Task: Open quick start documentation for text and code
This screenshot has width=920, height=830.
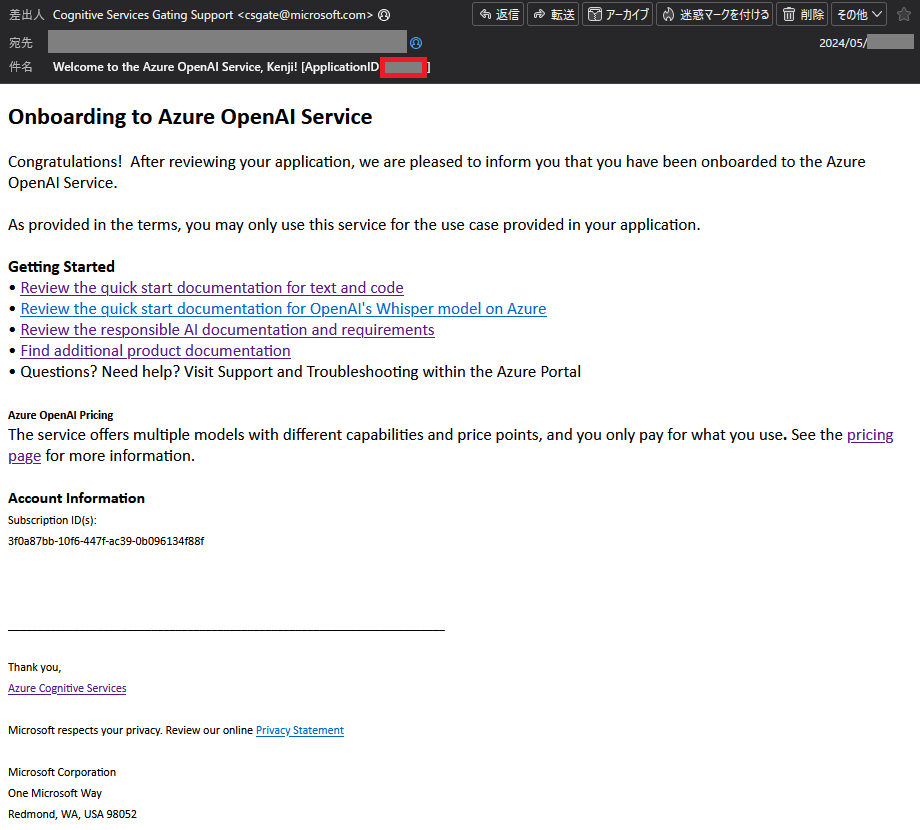Action: point(212,288)
